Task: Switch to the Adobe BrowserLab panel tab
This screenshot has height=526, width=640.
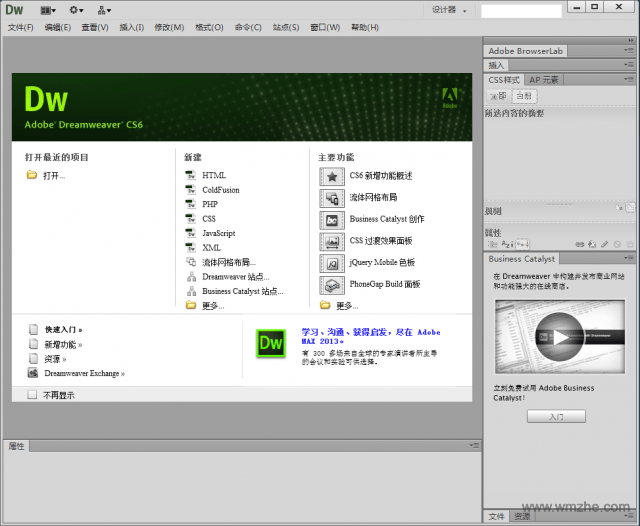Action: click(x=525, y=51)
